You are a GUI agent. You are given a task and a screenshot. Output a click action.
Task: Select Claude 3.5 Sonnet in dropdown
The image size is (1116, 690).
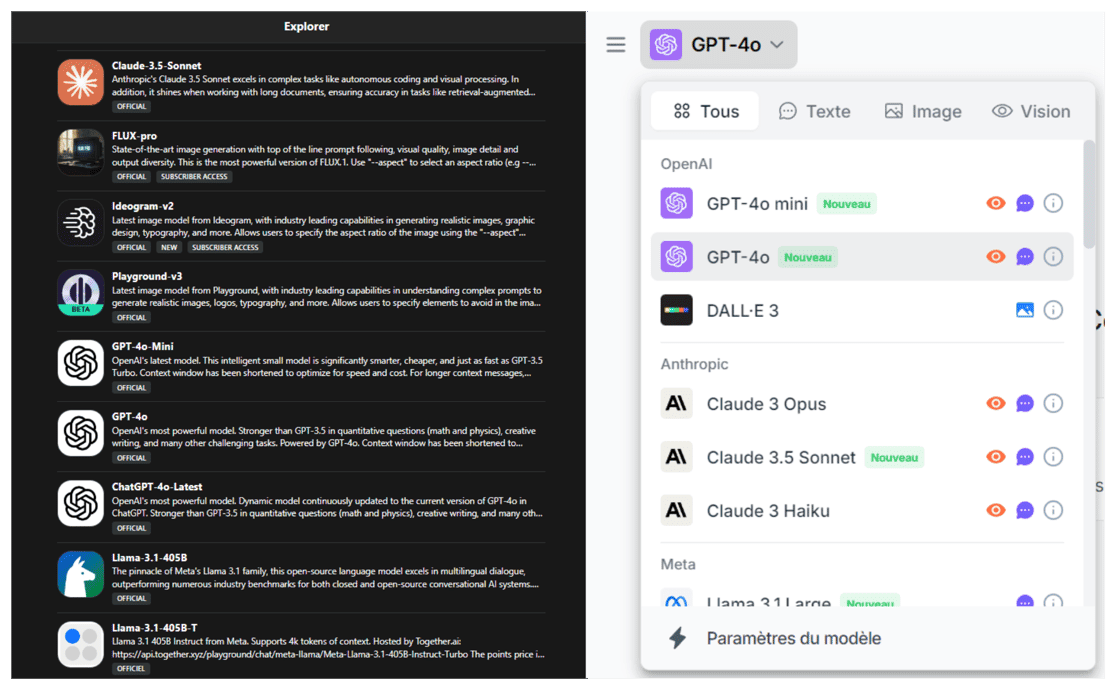coord(862,457)
